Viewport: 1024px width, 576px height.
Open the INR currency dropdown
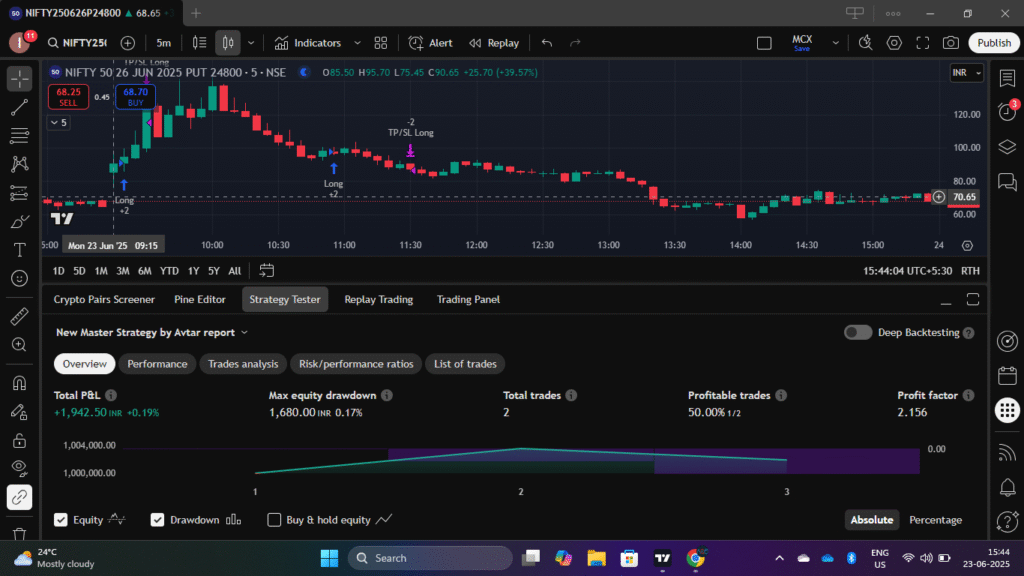click(x=967, y=72)
